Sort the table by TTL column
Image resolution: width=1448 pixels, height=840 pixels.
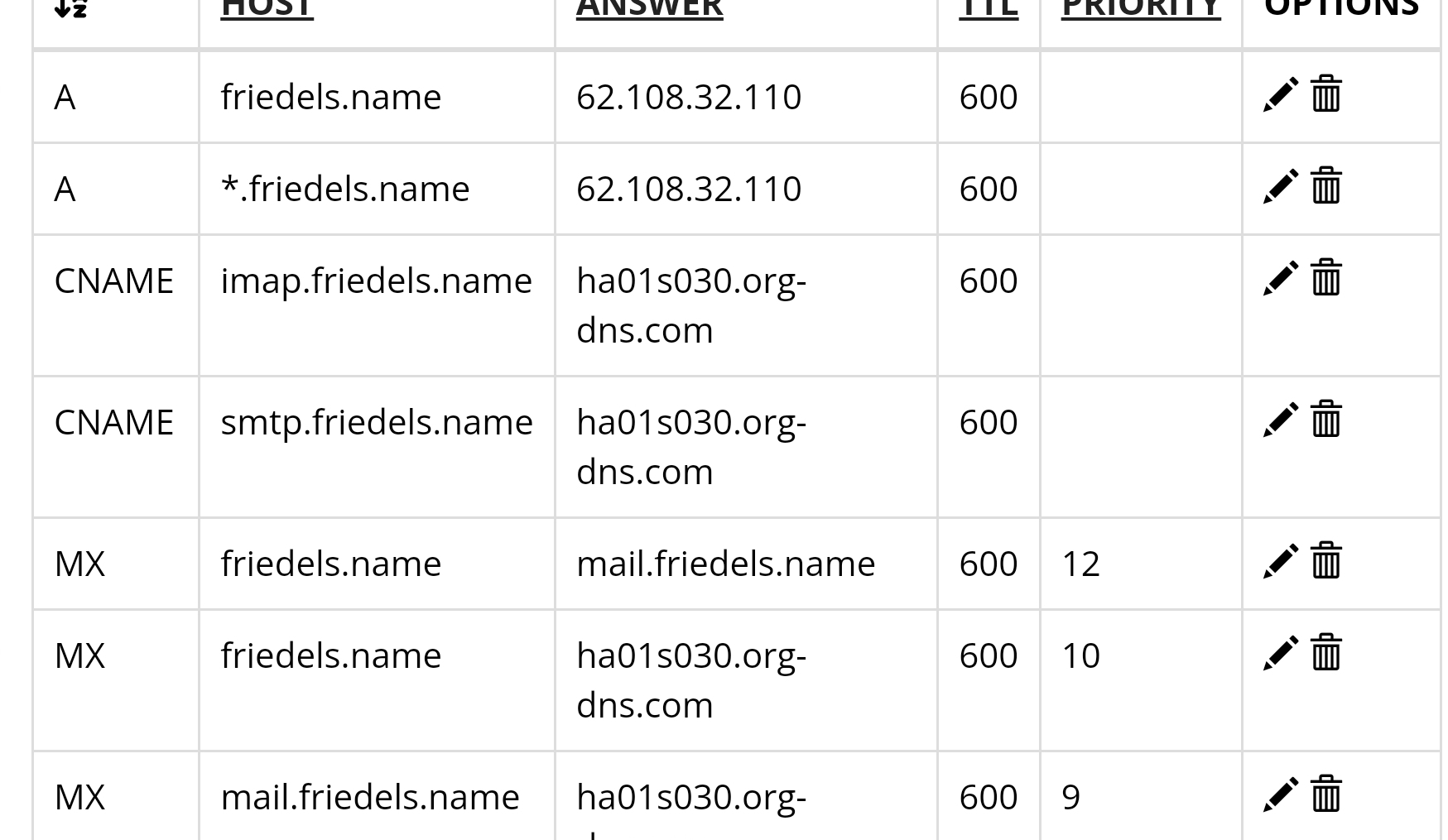(x=989, y=8)
